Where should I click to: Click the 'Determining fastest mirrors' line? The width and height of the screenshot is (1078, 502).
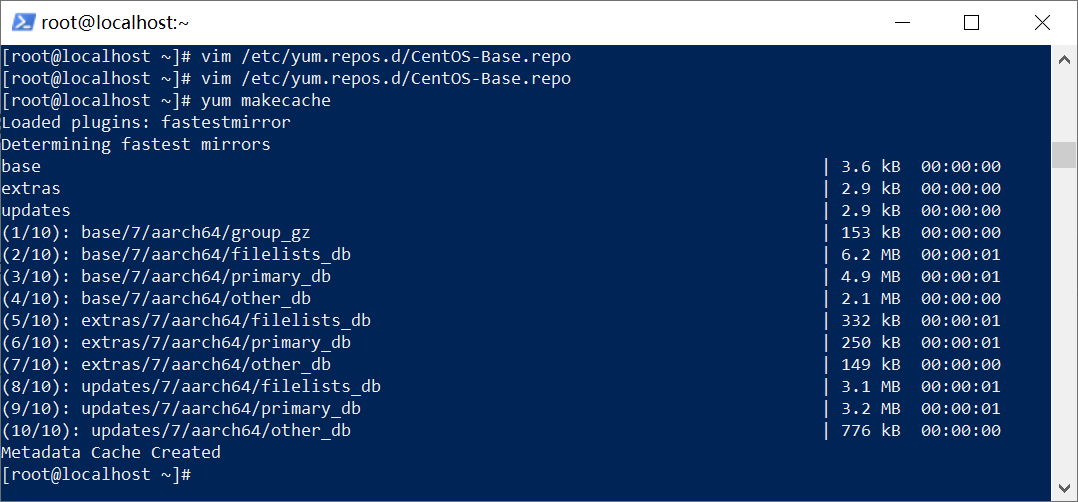pos(136,145)
